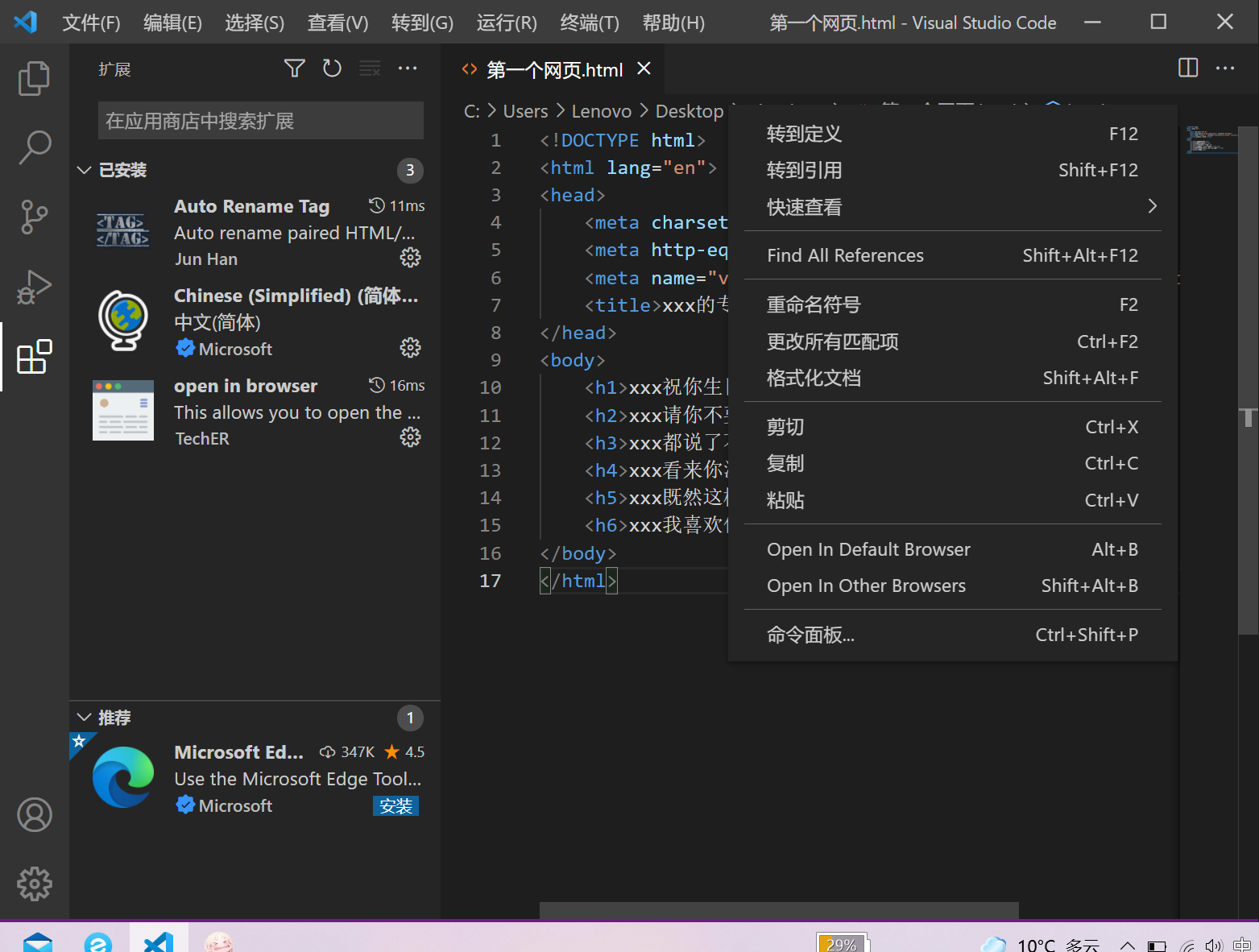The image size is (1259, 952).
Task: Open settings gear for Chinese Simplified pack
Action: (411, 348)
